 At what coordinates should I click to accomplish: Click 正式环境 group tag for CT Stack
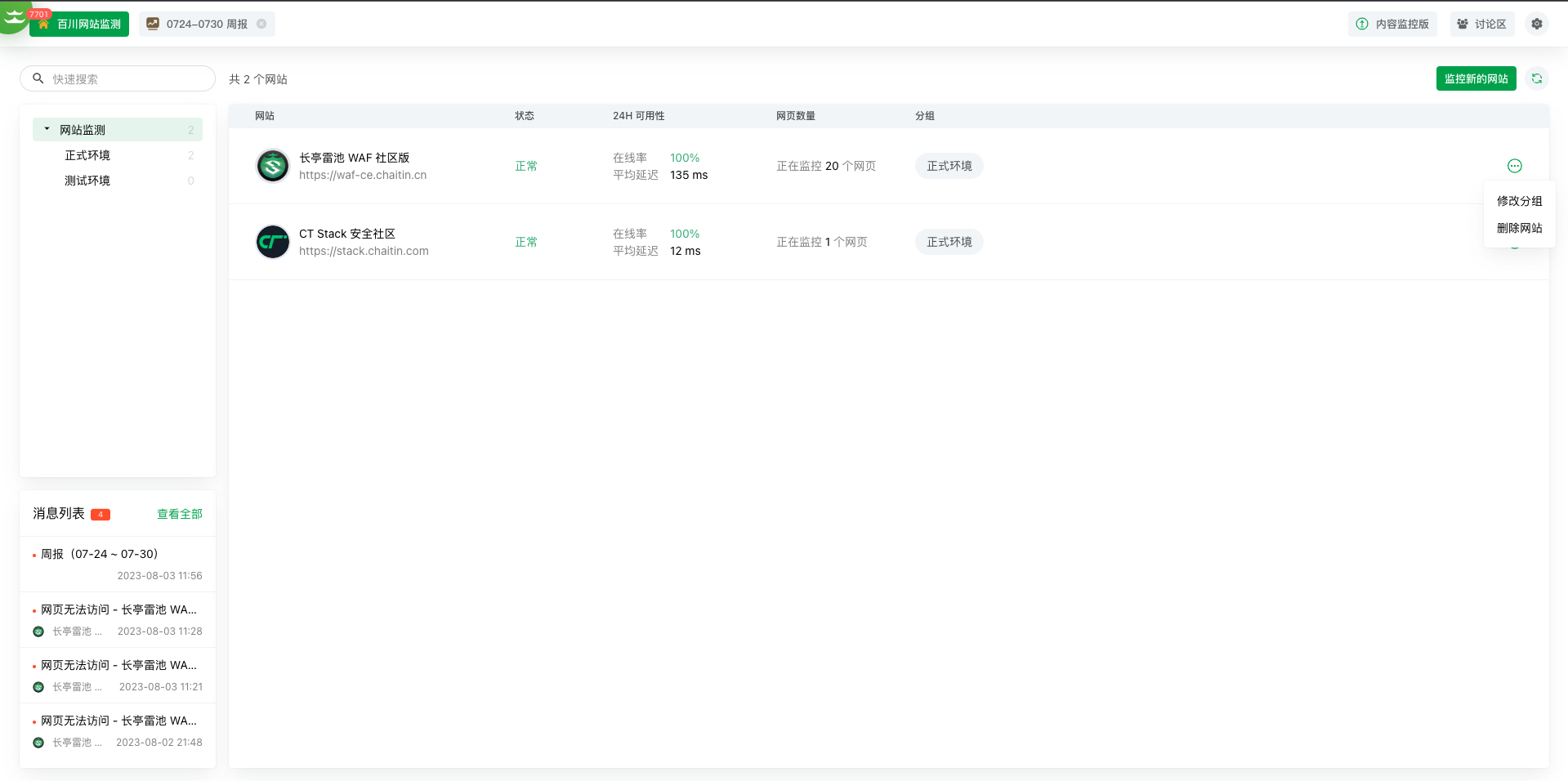(x=949, y=242)
